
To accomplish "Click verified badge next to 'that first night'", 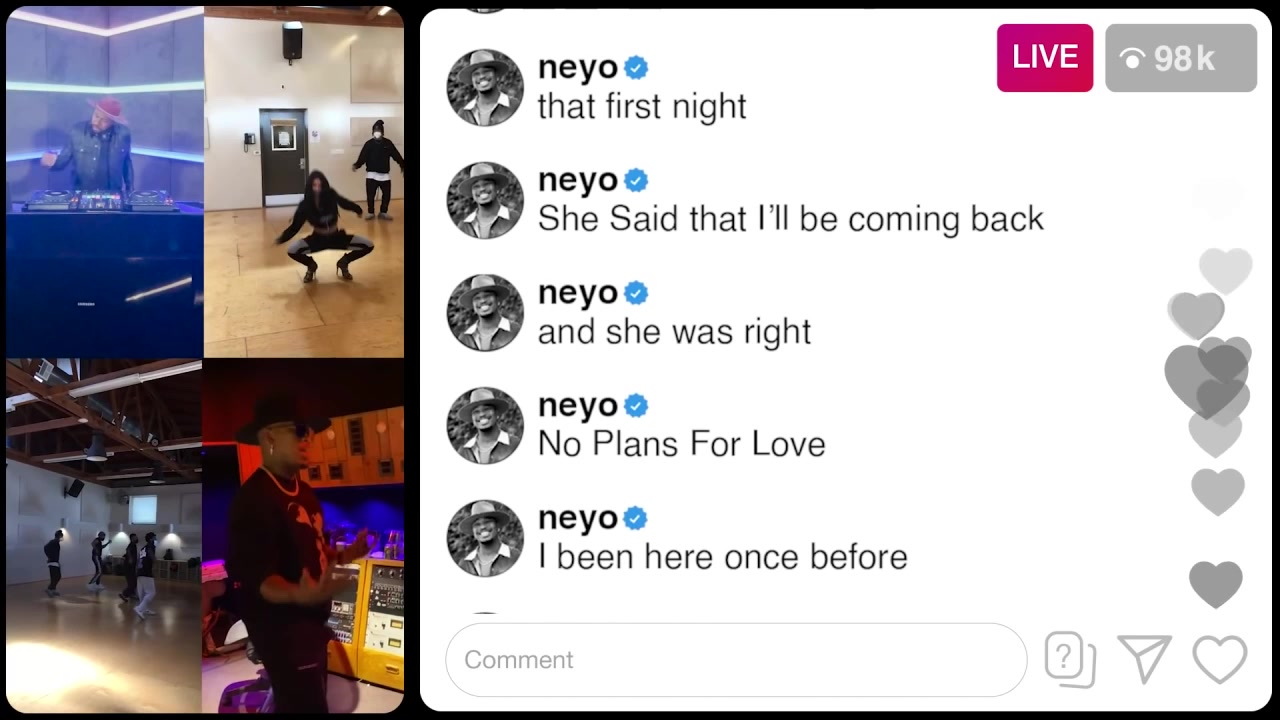I will point(636,68).
